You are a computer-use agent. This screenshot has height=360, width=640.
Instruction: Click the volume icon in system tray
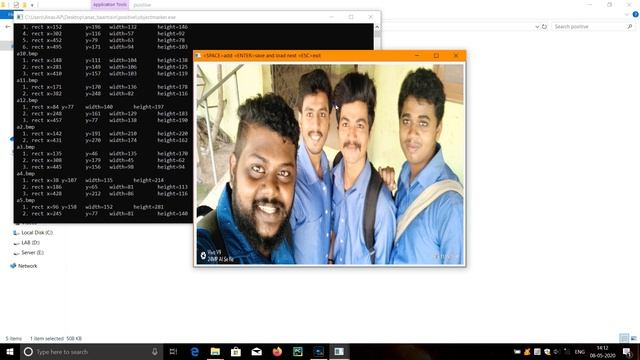pyautogui.click(x=557, y=351)
